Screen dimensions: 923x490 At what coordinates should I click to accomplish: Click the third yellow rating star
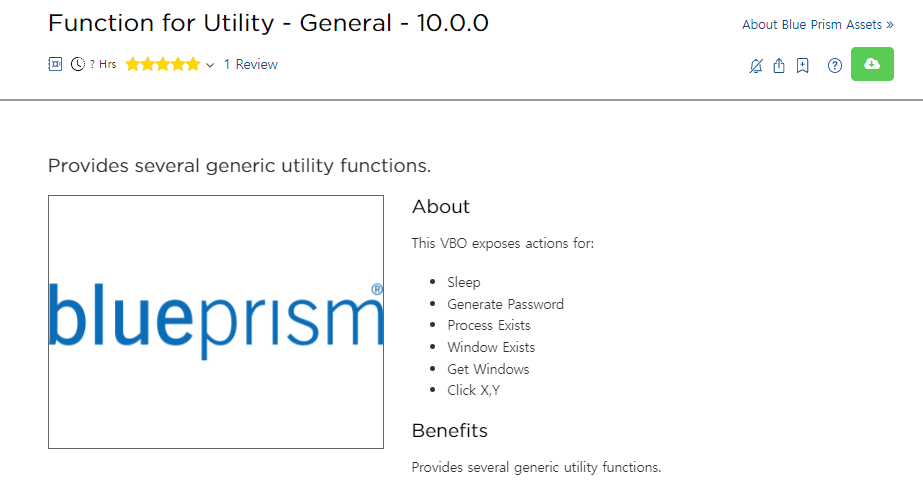[163, 64]
